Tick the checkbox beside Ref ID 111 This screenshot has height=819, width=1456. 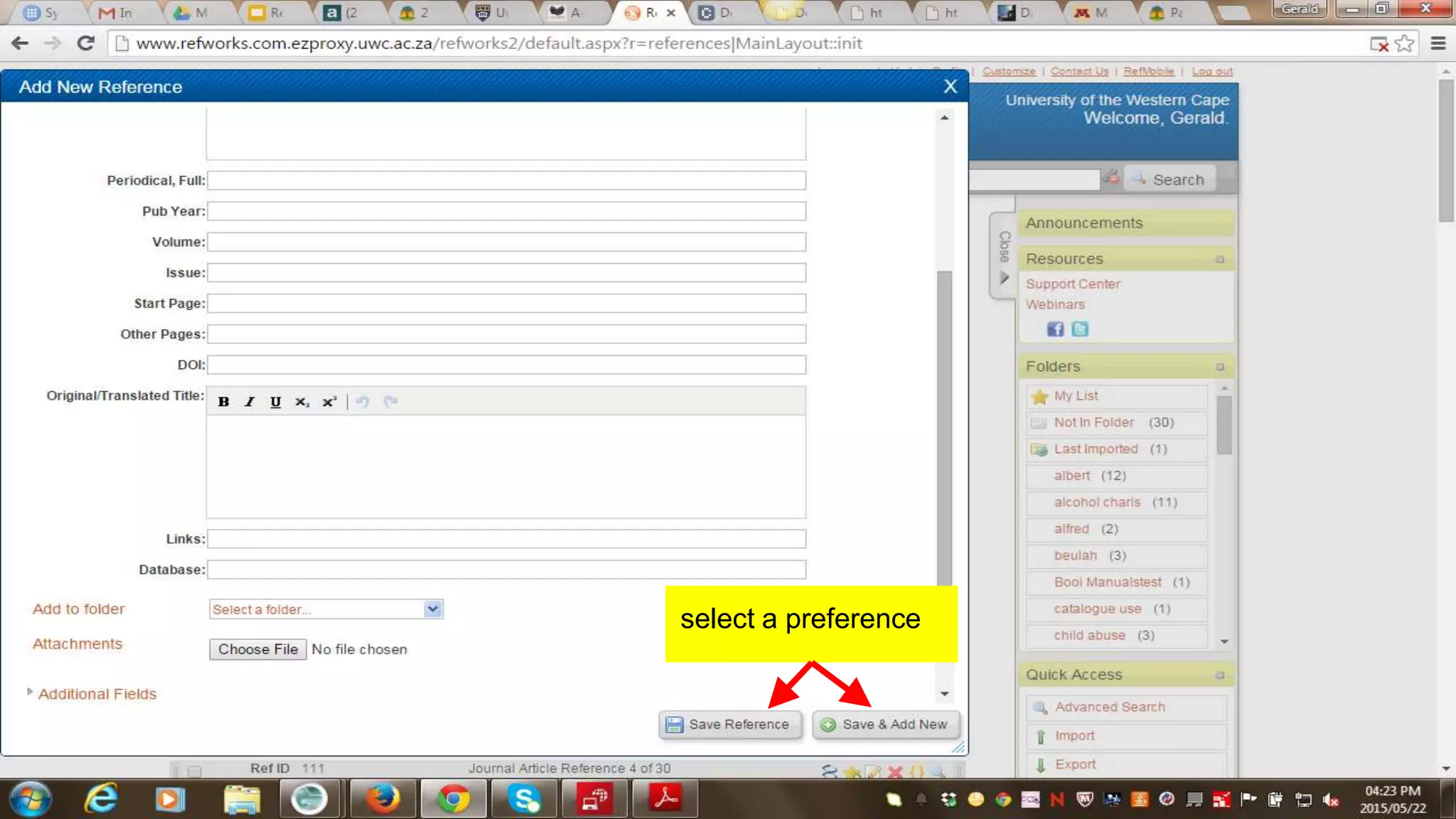[x=195, y=771]
